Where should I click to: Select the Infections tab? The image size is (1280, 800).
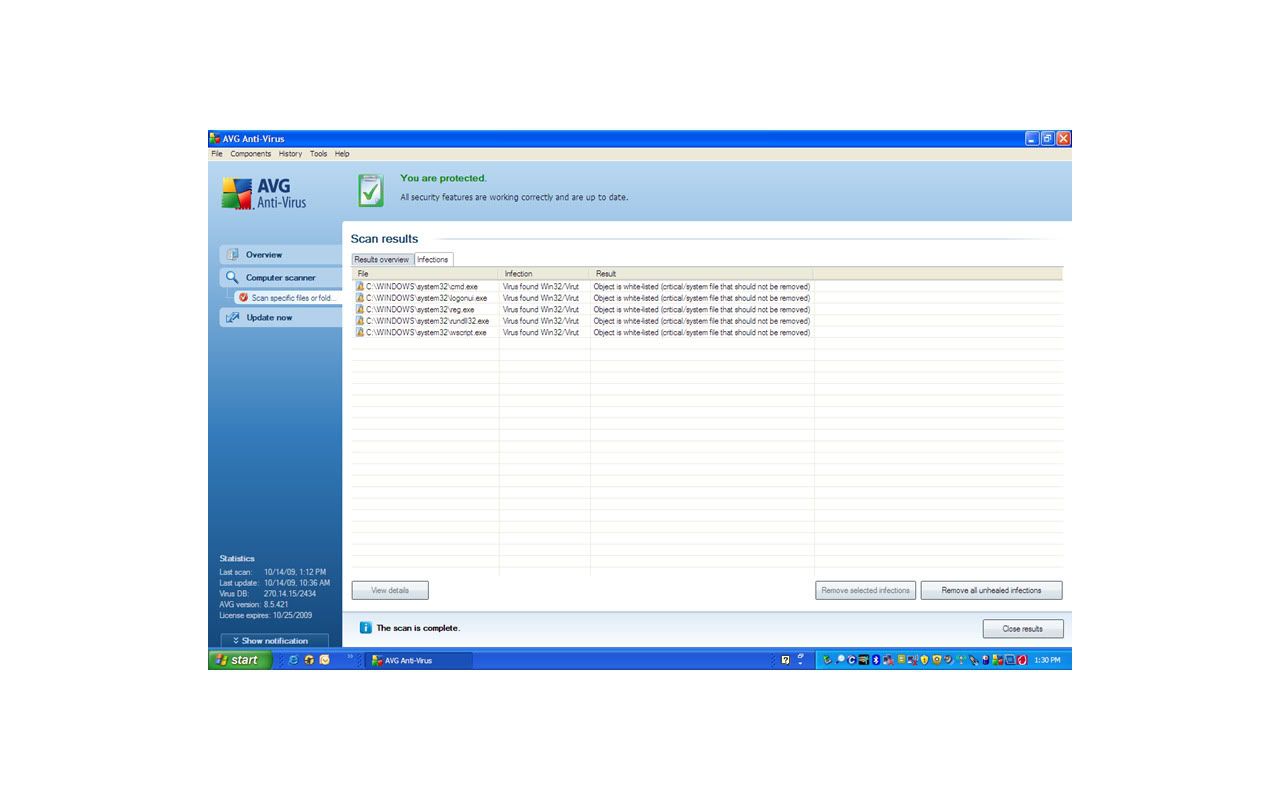[x=433, y=259]
